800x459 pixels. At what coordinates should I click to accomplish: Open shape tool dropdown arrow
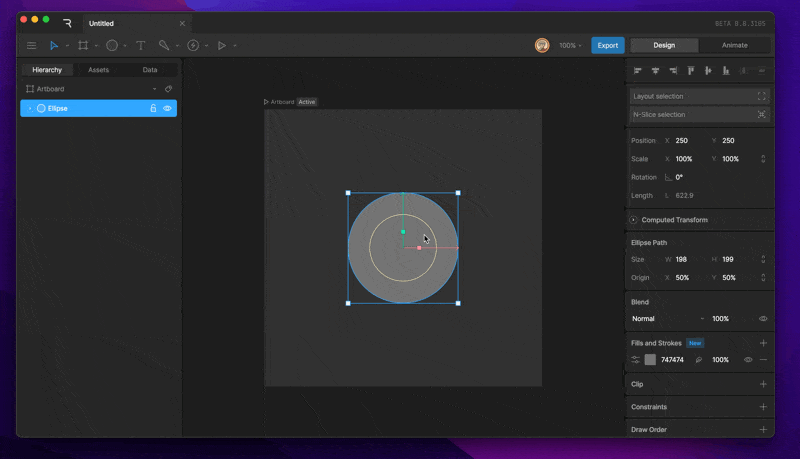pyautogui.click(x=125, y=46)
